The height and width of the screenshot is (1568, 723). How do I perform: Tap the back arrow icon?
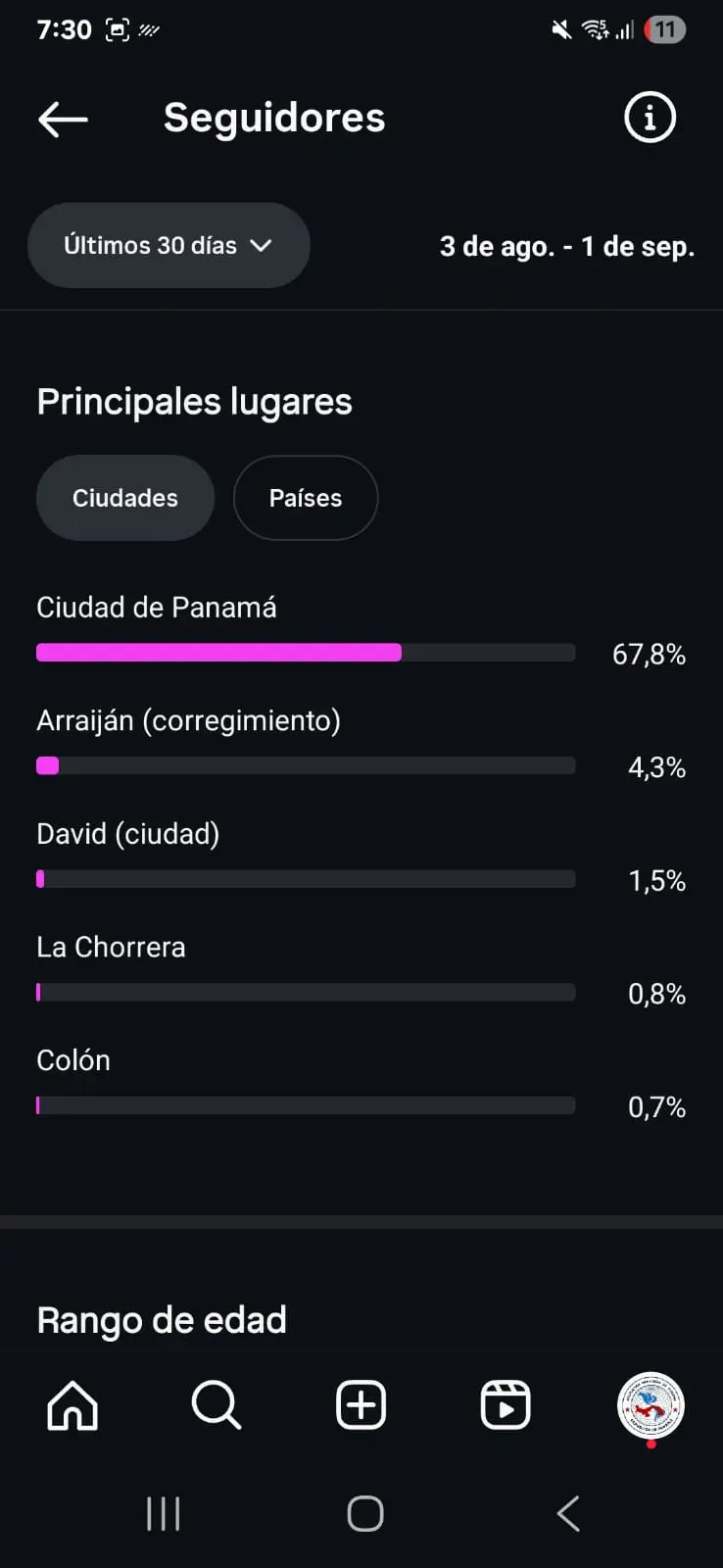pyautogui.click(x=63, y=120)
